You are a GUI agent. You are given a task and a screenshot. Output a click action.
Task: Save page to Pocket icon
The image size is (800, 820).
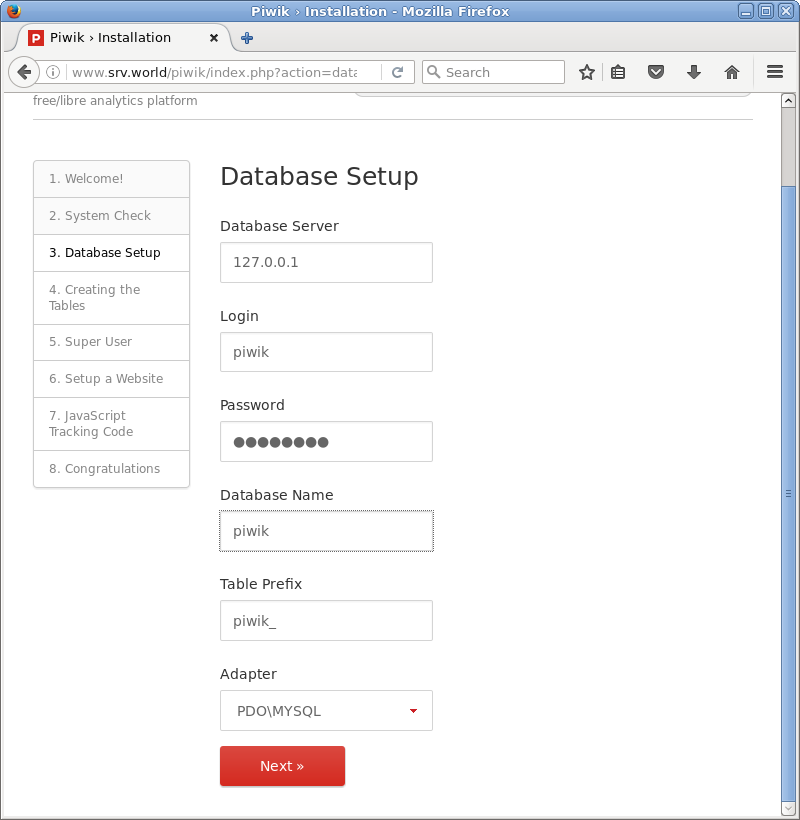pos(656,72)
